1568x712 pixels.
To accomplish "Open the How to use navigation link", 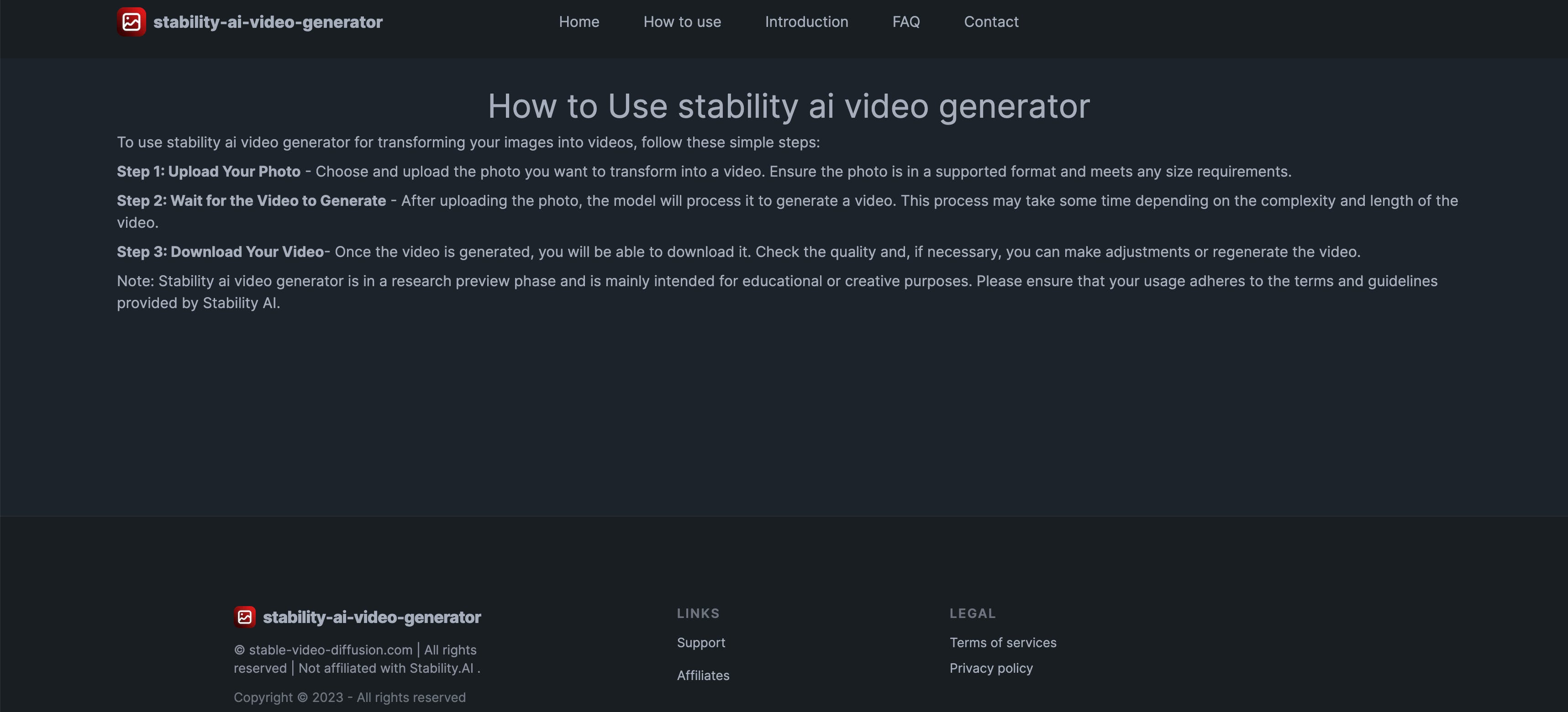I will click(682, 22).
